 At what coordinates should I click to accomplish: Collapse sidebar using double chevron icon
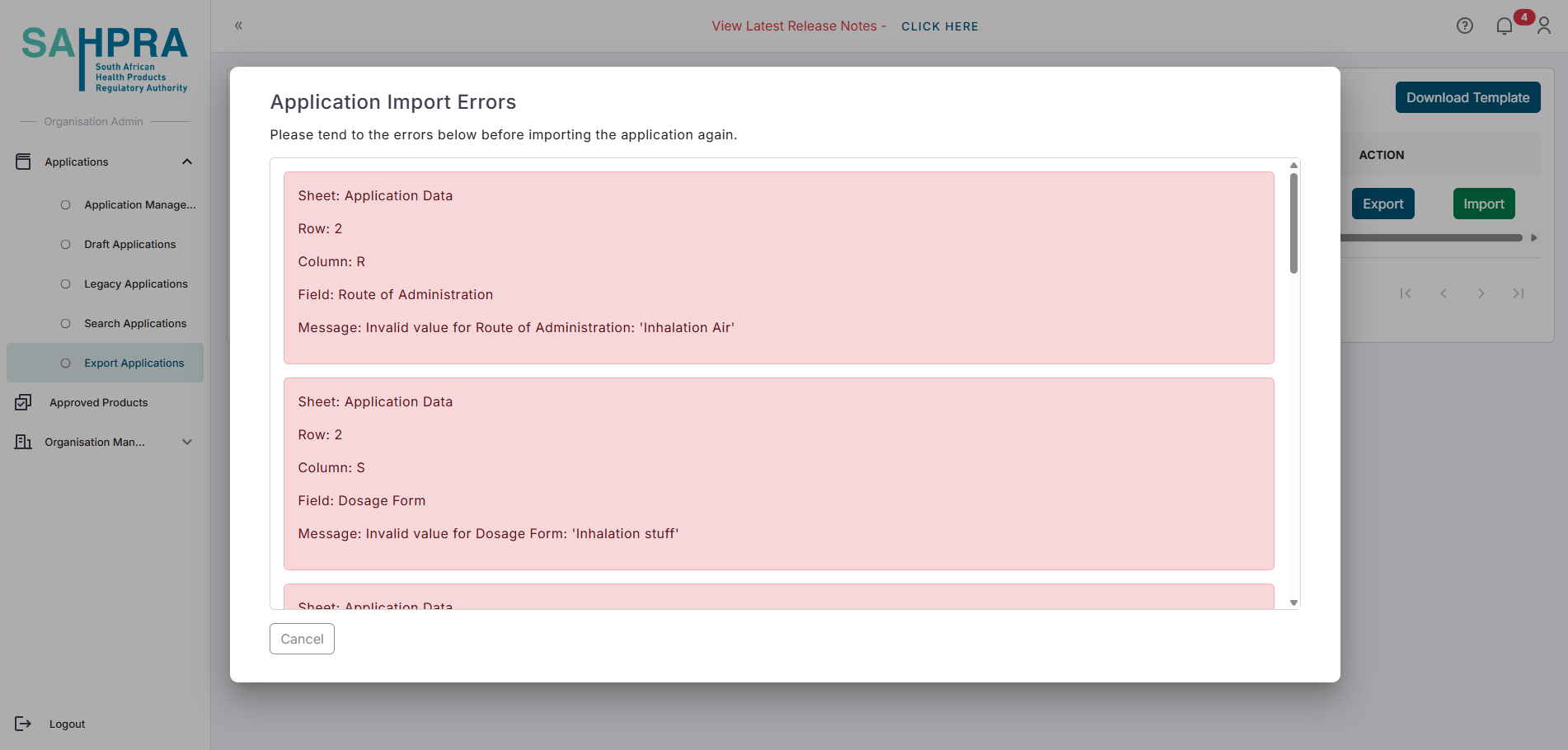[x=238, y=26]
